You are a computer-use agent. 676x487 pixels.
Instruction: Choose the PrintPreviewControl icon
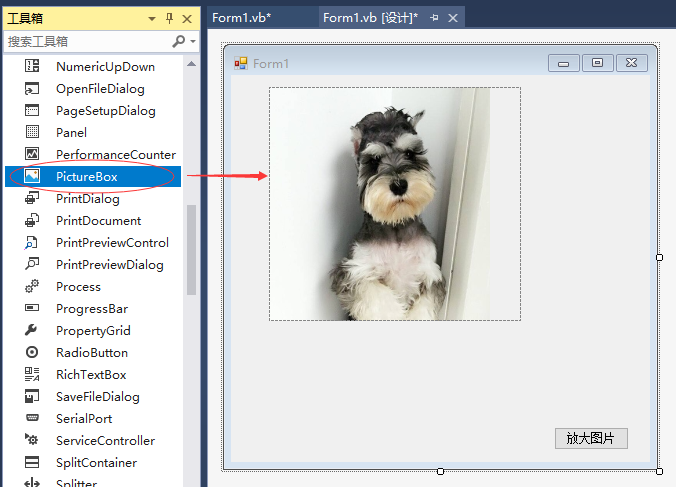31,242
